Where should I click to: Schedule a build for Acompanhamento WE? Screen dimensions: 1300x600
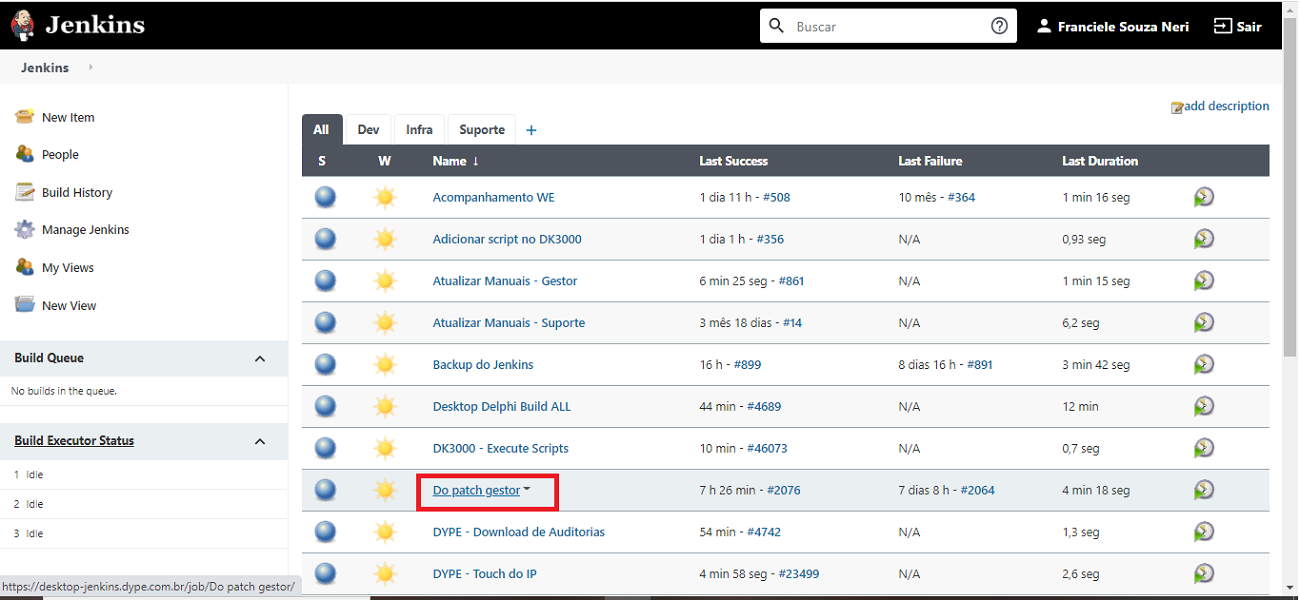[1204, 197]
